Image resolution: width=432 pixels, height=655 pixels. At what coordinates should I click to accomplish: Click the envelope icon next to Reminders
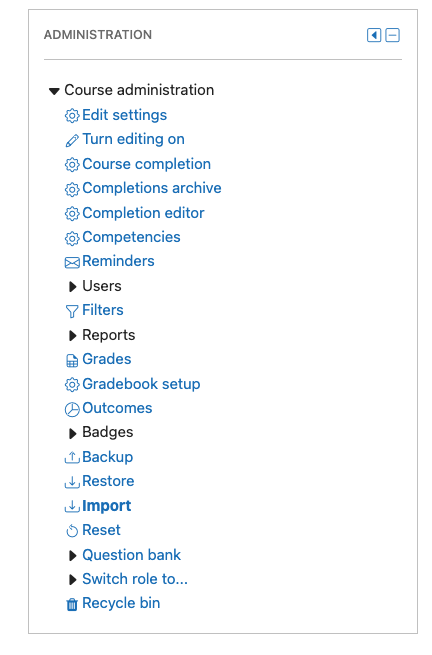click(x=72, y=262)
